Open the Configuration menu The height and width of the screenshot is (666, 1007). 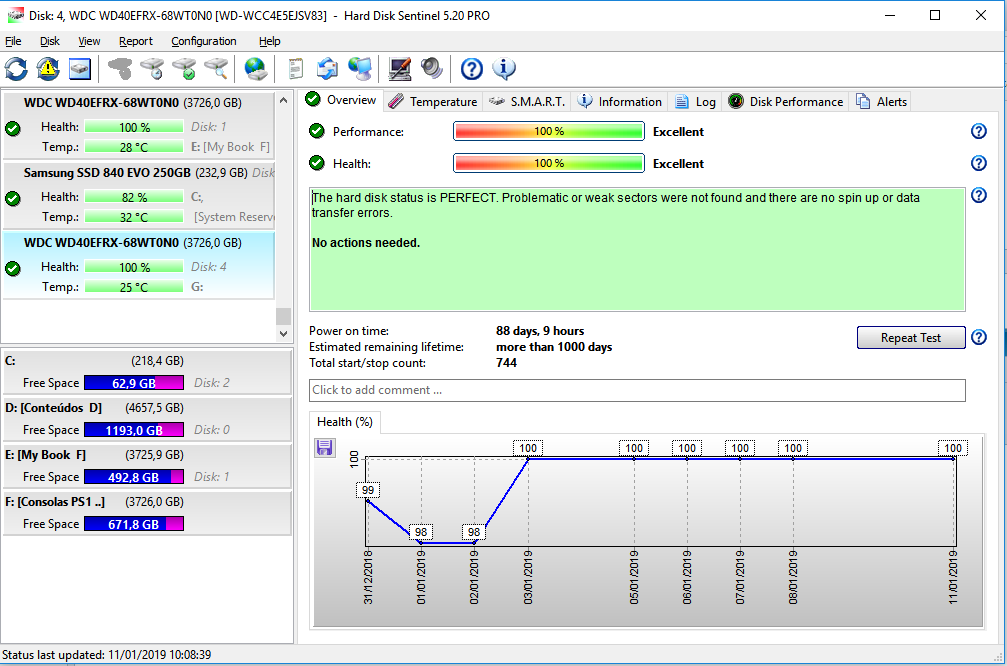[204, 41]
